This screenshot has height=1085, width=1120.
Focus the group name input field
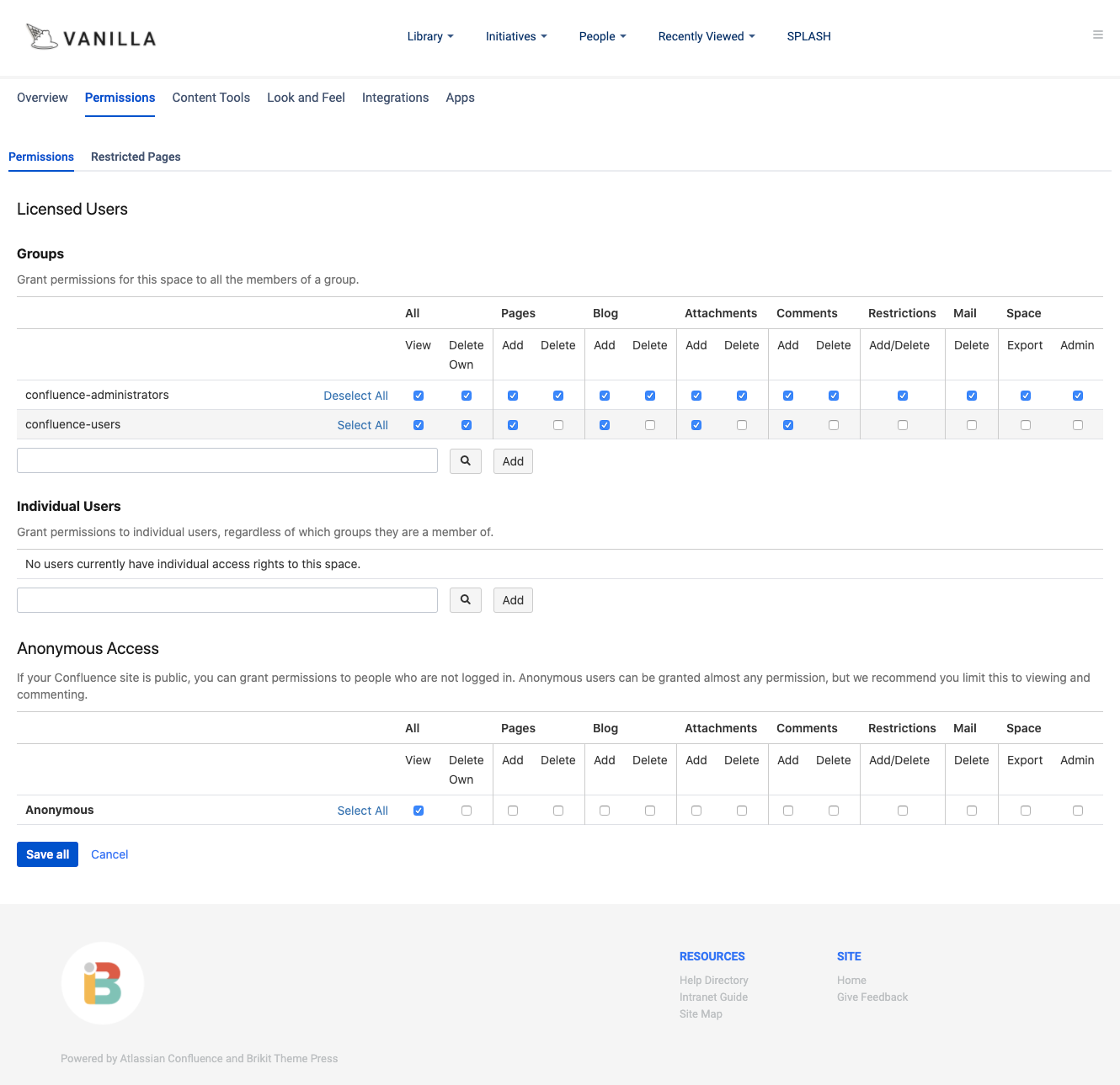[x=227, y=460]
